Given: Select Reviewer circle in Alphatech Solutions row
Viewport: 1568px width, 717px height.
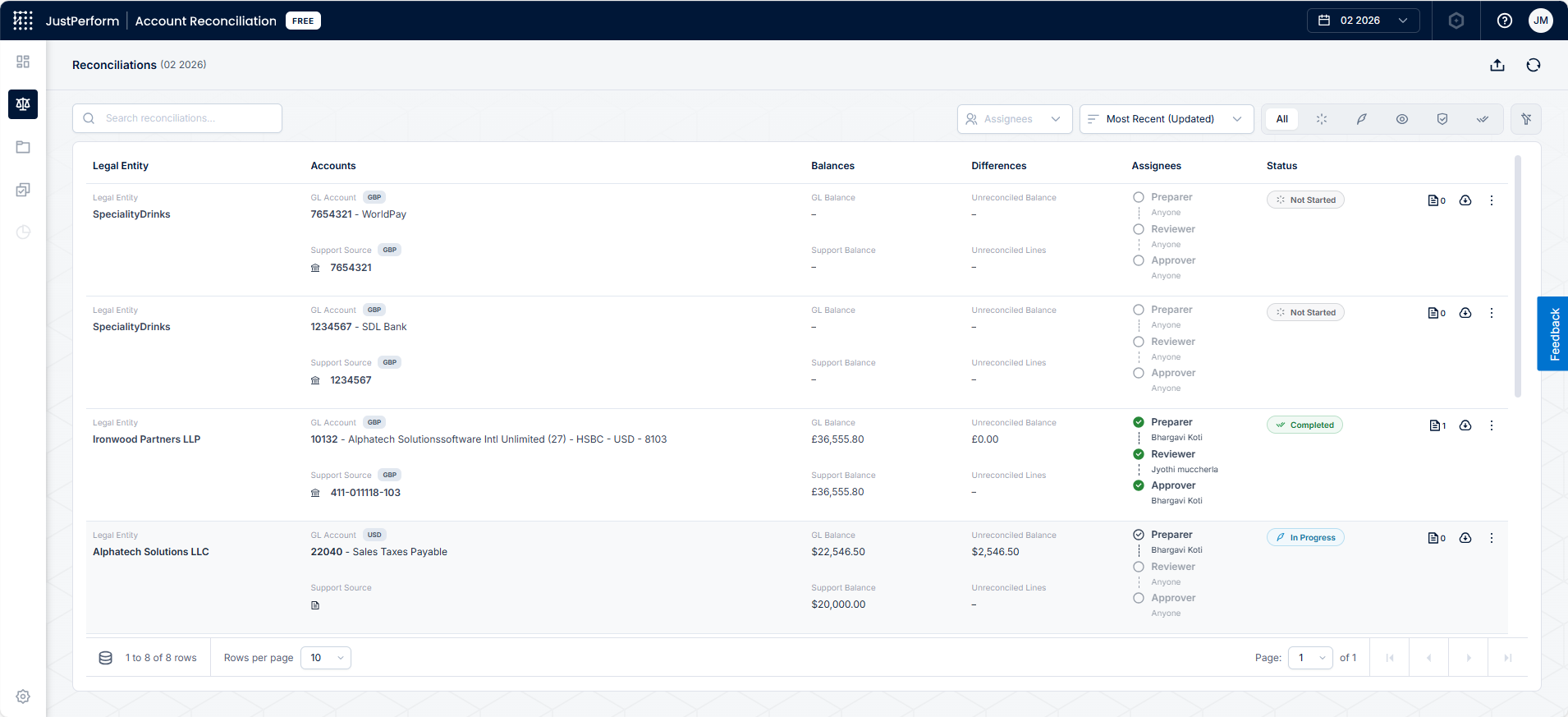Looking at the screenshot, I should pos(1139,567).
